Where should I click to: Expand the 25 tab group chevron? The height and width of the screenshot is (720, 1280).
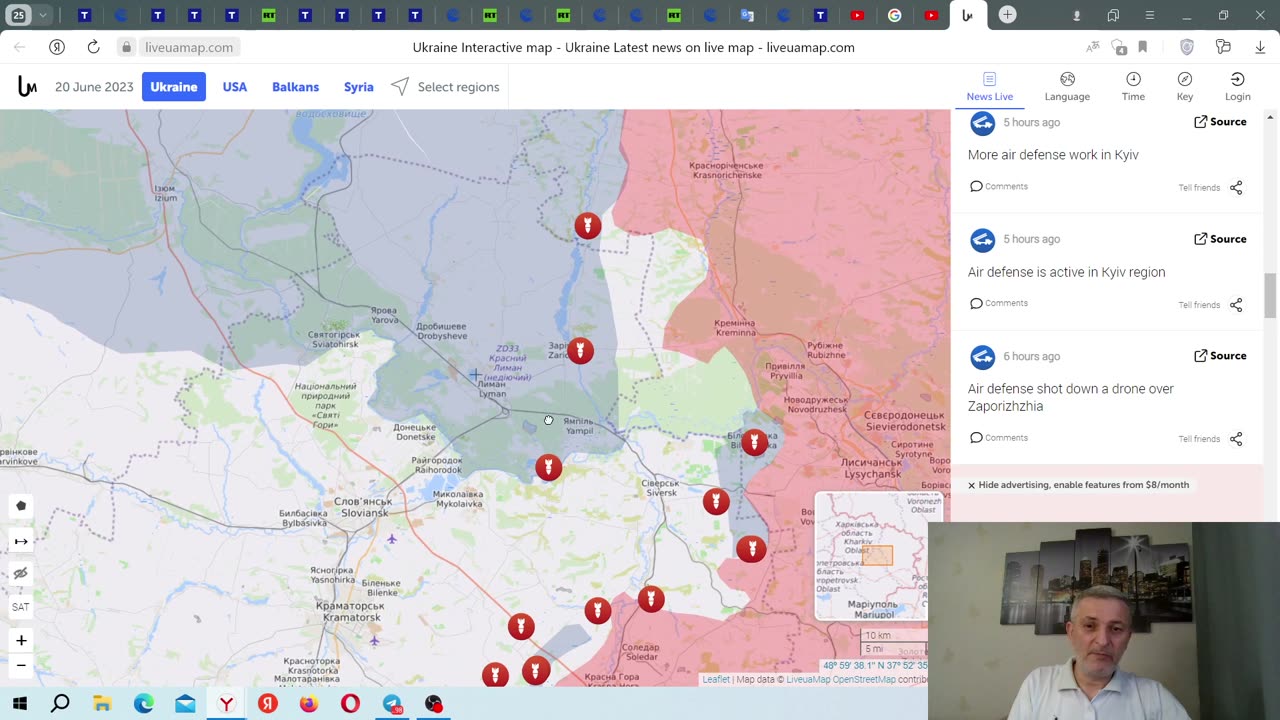43,15
